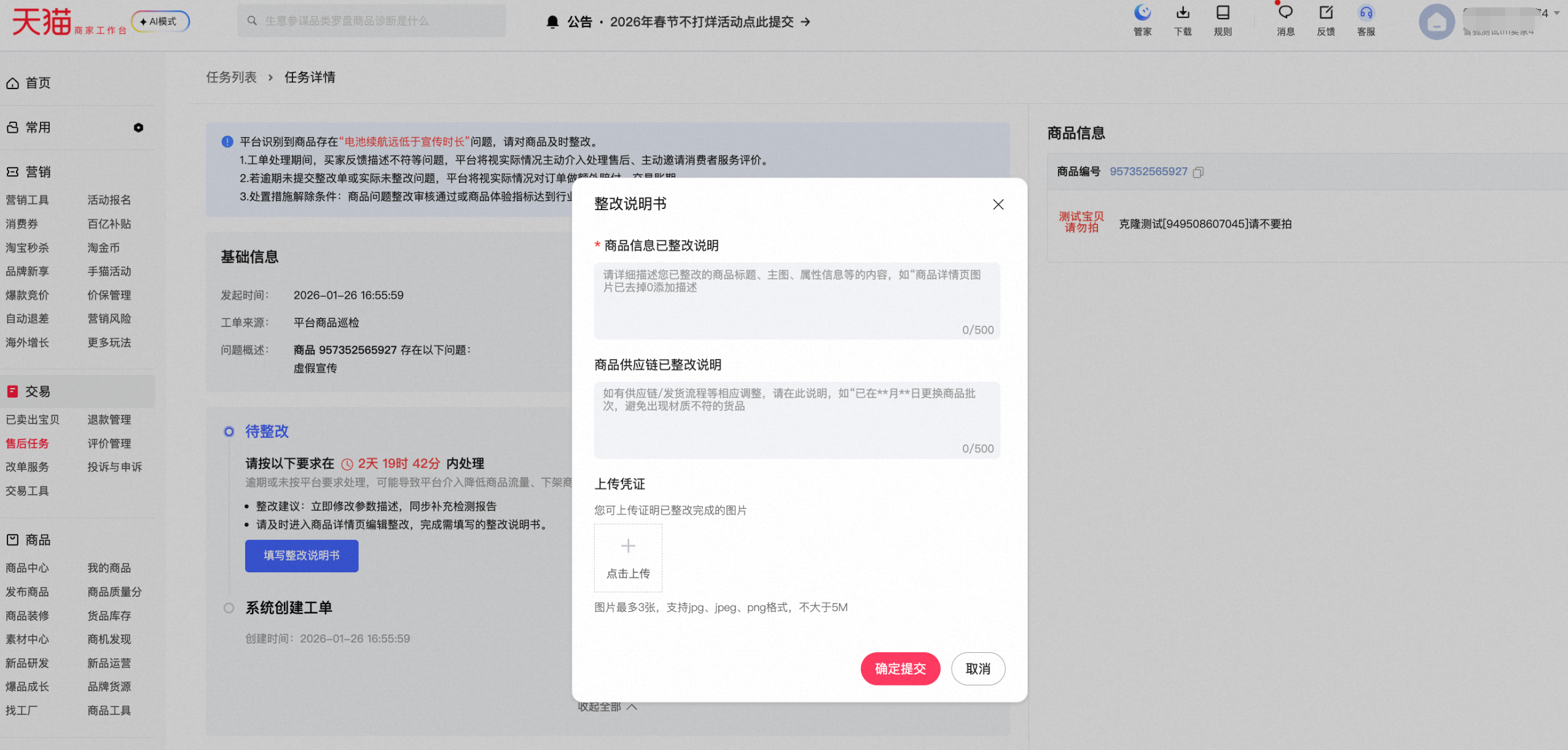Select the 系统创建工单 step marker
Viewport: 1568px width, 750px height.
point(229,608)
